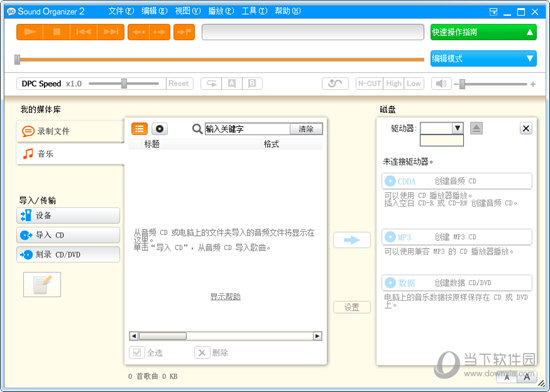550x392 pixels.
Task: Choose MP3 create MP3 CD option
Action: click(457, 237)
